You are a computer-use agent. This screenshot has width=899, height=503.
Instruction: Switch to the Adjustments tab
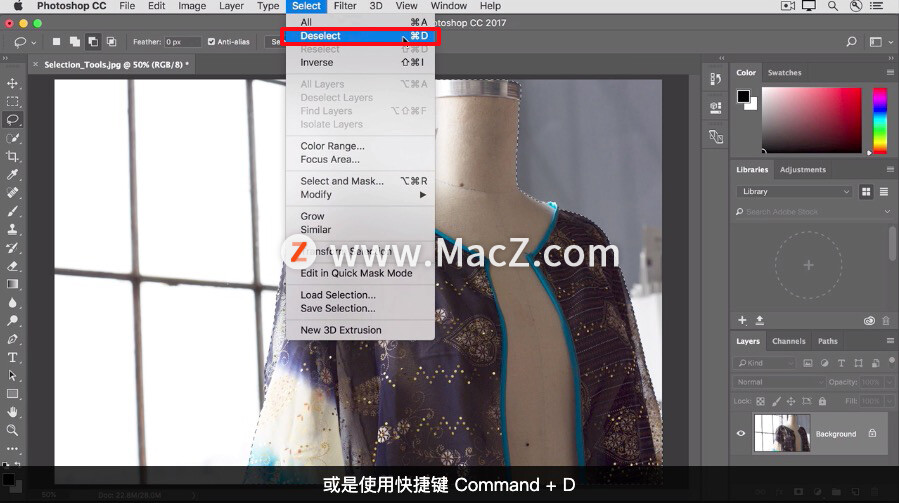803,169
